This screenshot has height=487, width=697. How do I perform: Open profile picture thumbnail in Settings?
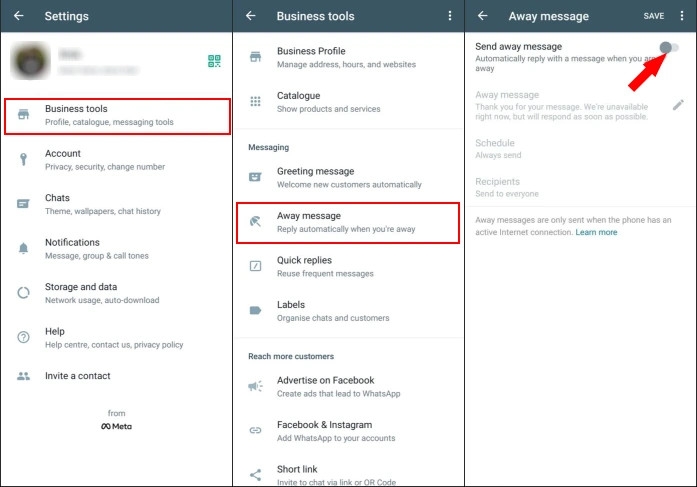click(30, 60)
